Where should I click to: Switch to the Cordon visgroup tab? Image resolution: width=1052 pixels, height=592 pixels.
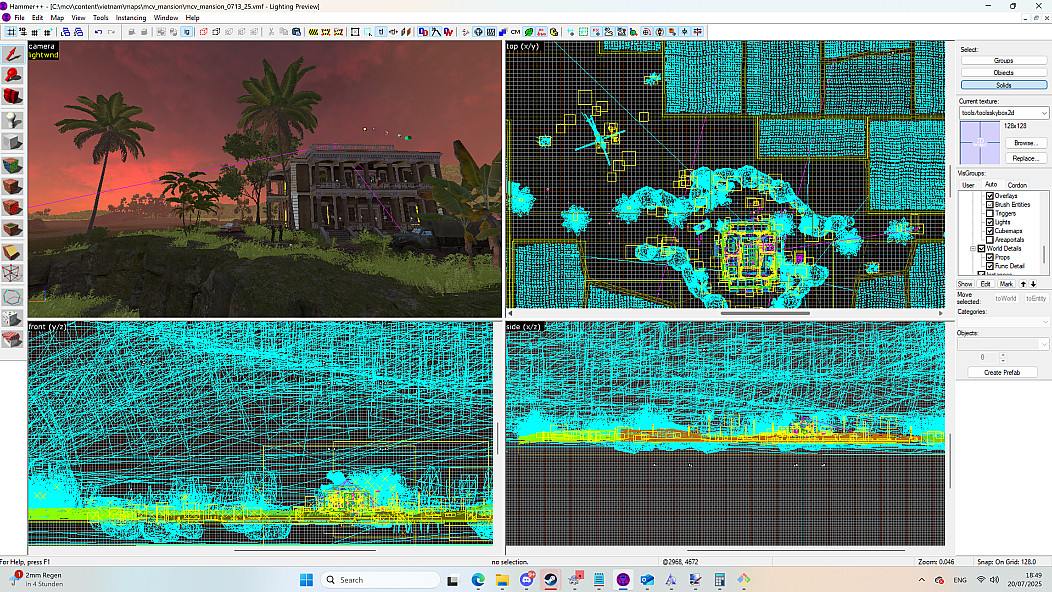1016,185
